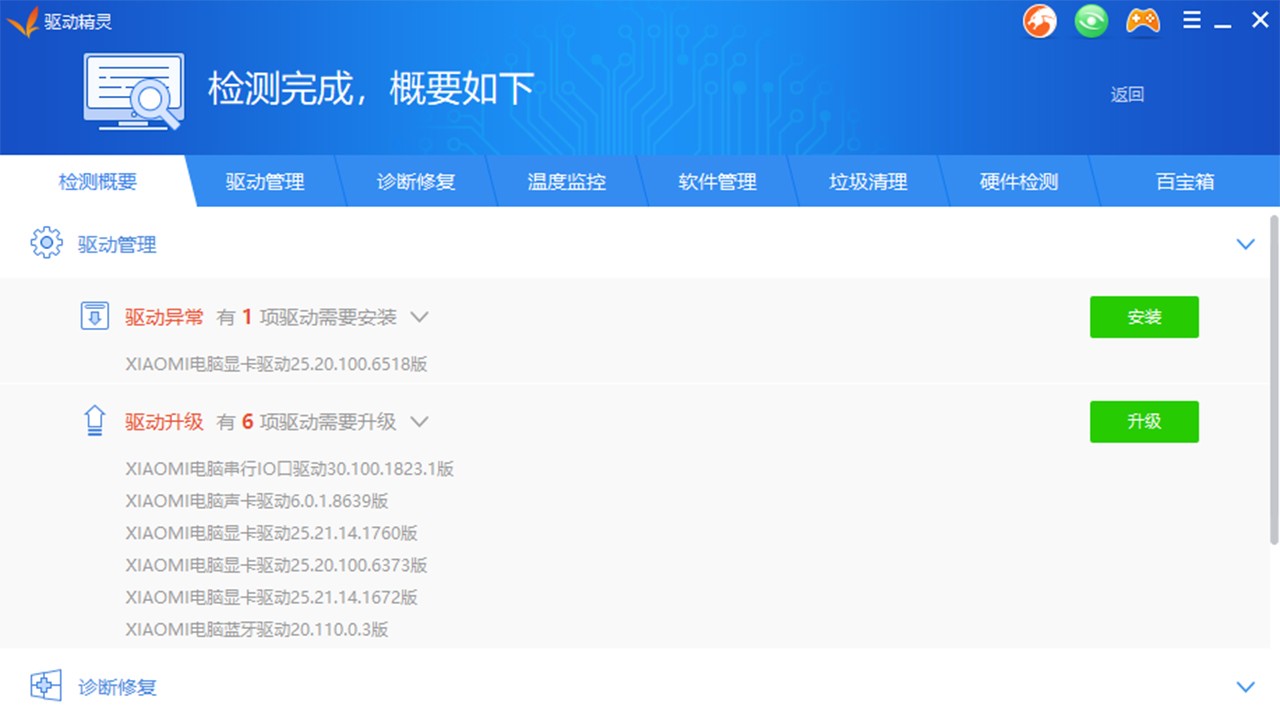Toggle the 驱动升级 driver list arrow
1280x720 pixels.
pyautogui.click(x=420, y=422)
